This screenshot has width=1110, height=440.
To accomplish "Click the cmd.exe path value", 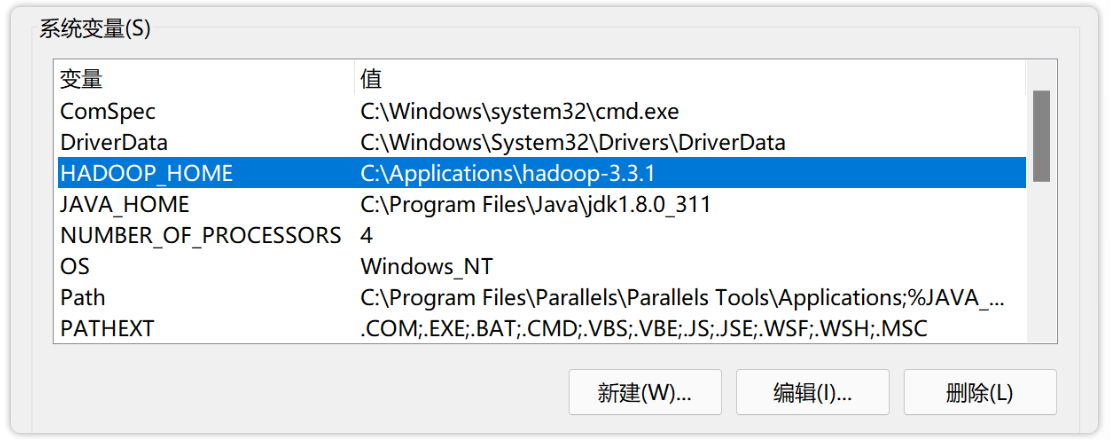I will click(x=520, y=111).
